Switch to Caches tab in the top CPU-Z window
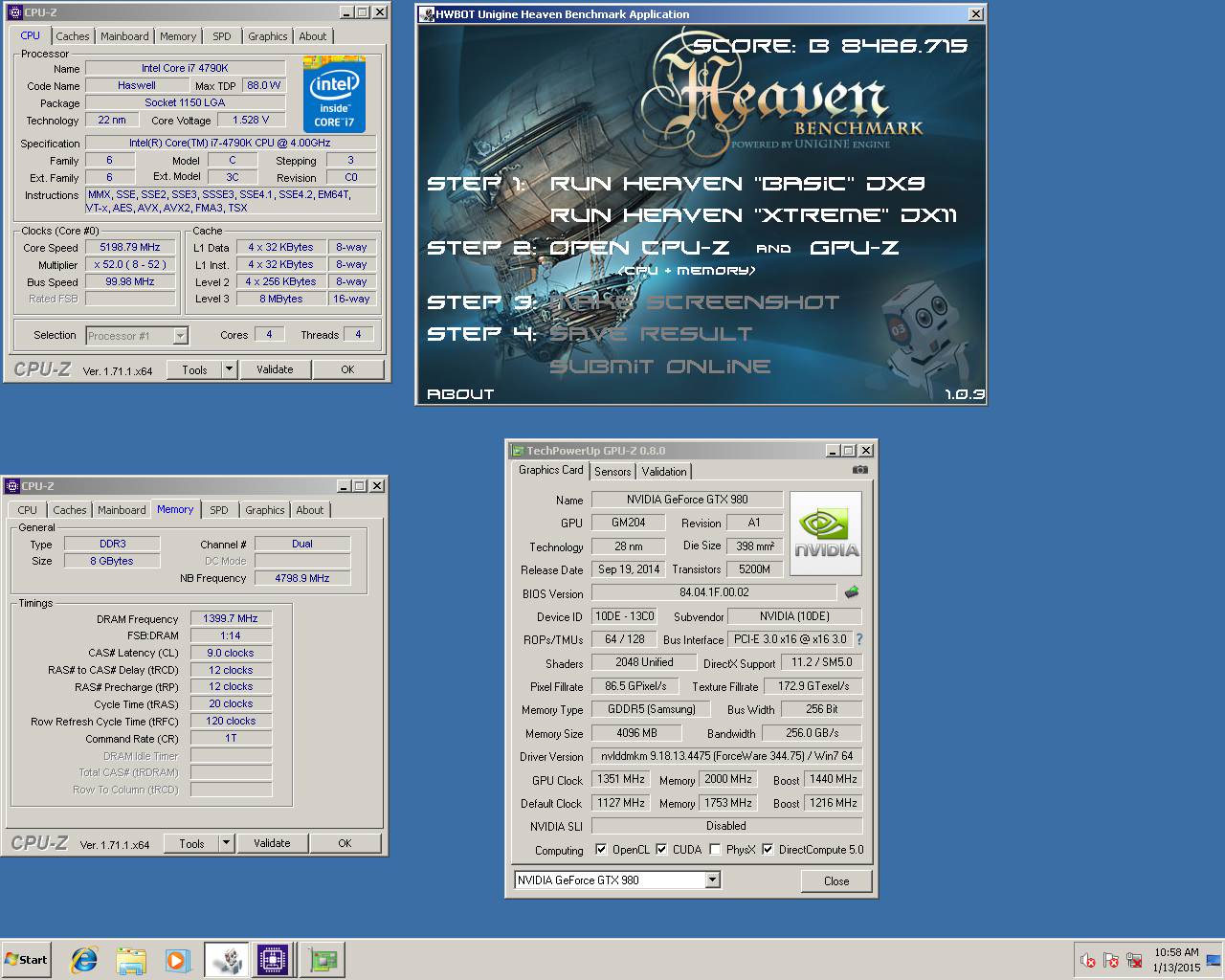 tap(73, 36)
